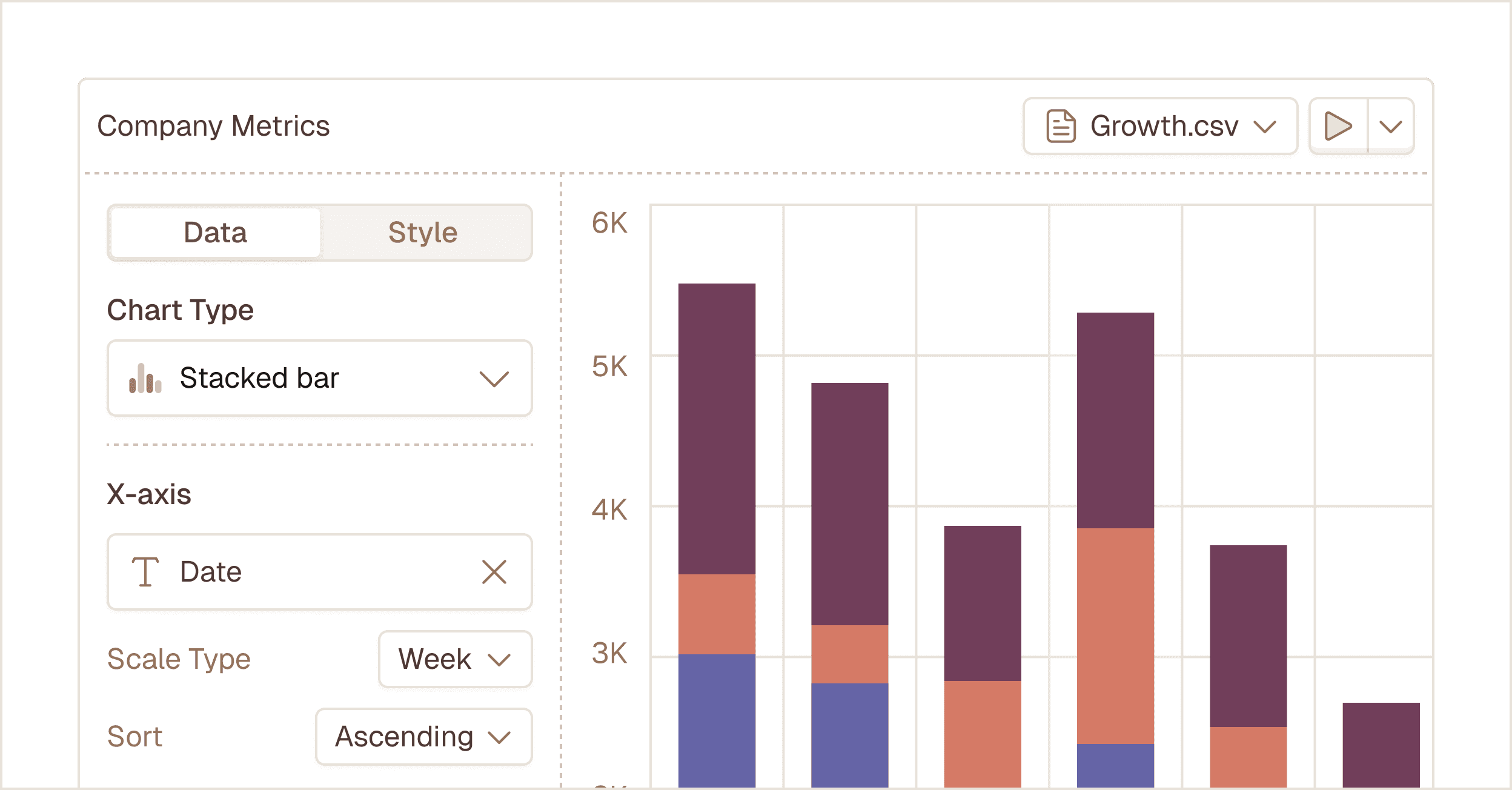Click the chevron on the Chart Type selector
Image resolution: width=1512 pixels, height=790 pixels.
click(x=494, y=378)
